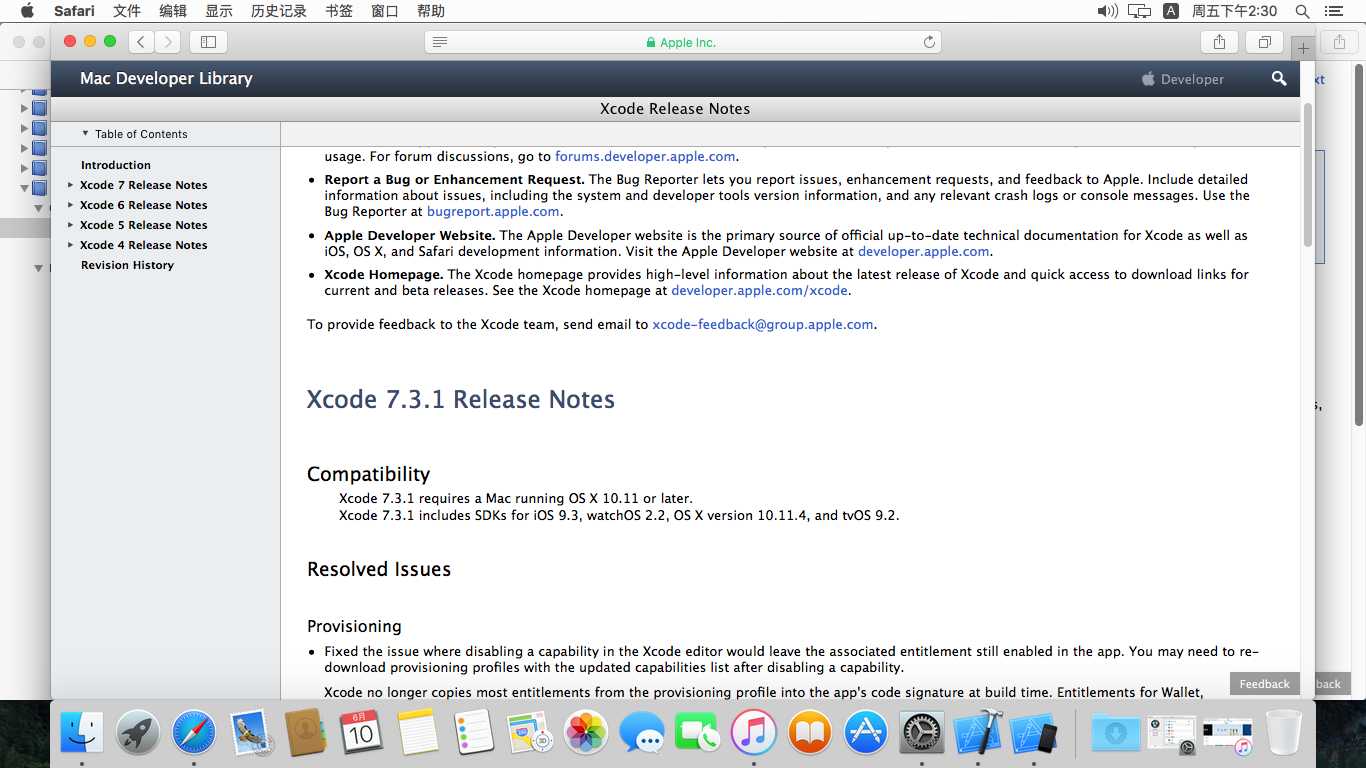Follow bugreport.apple.com link
The image size is (1366, 768).
(x=493, y=211)
